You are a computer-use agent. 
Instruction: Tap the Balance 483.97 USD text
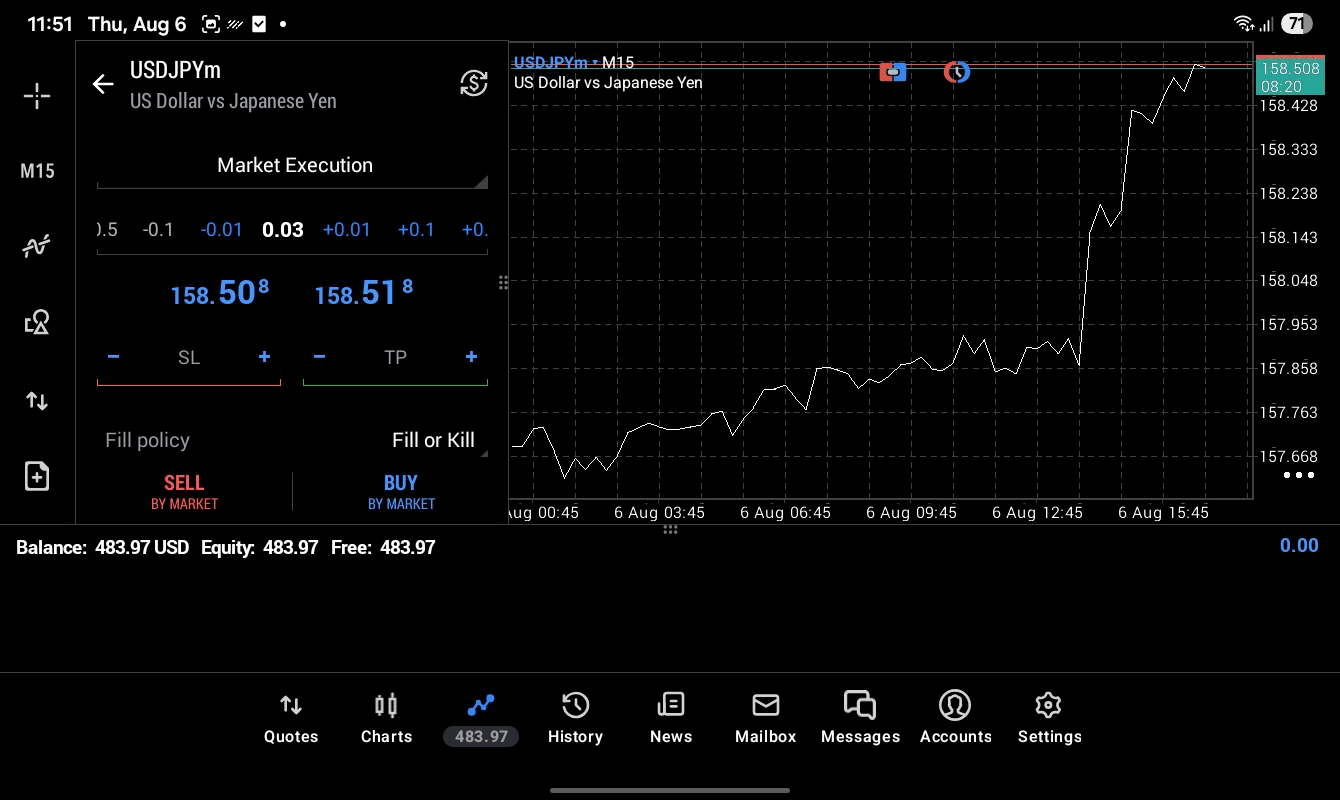click(x=102, y=548)
